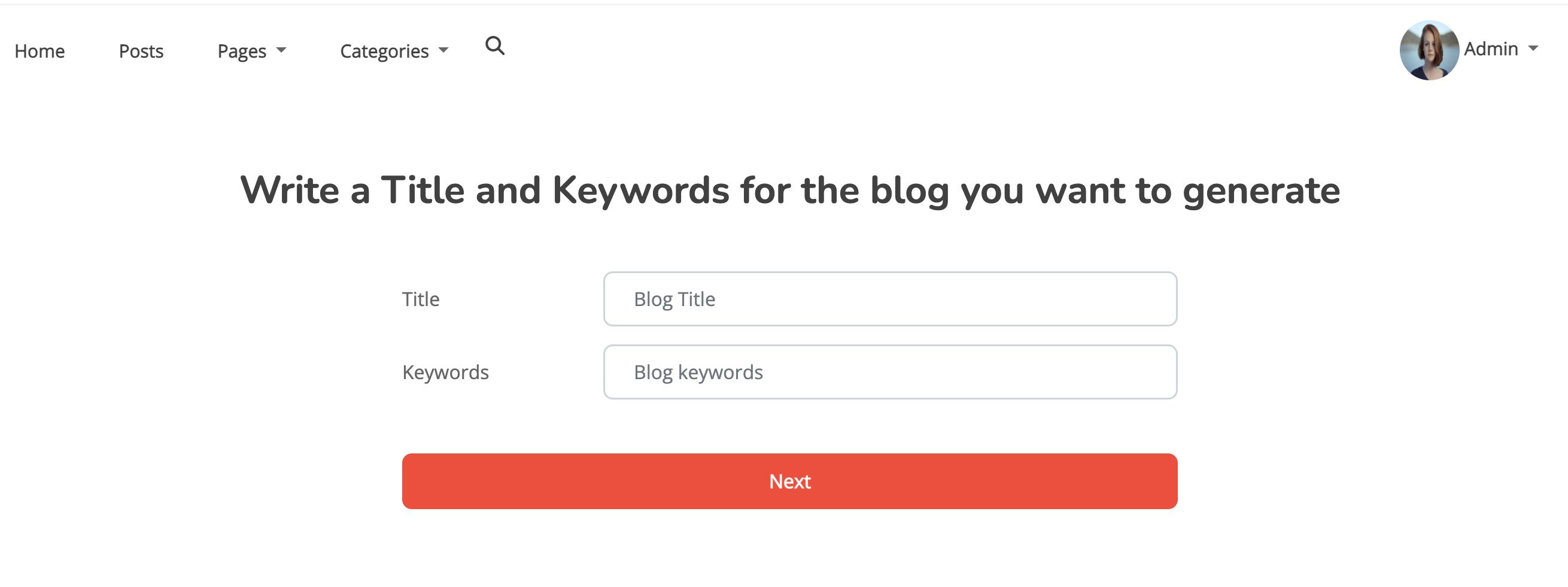The height and width of the screenshot is (587, 1568).
Task: Click the word 'generate' in the heading
Action: (1260, 190)
